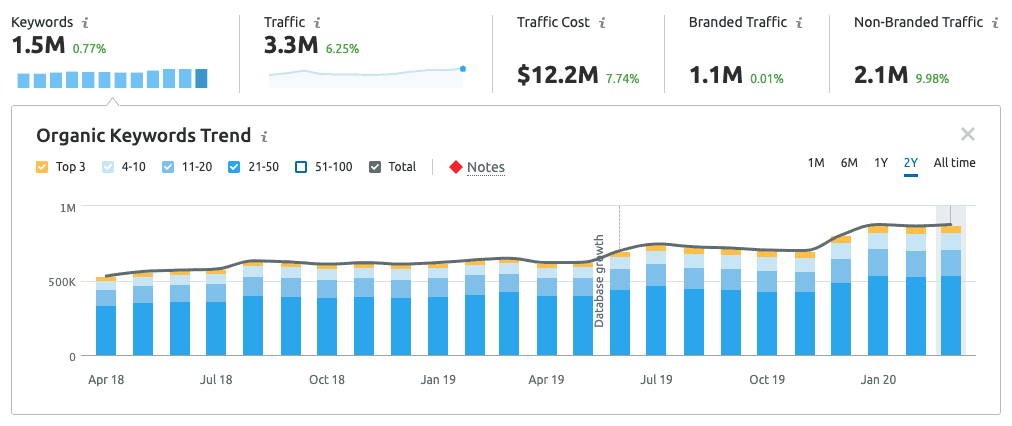The image size is (1012, 426).
Task: Close the Organic Keywords Trend panel
Action: (x=967, y=134)
